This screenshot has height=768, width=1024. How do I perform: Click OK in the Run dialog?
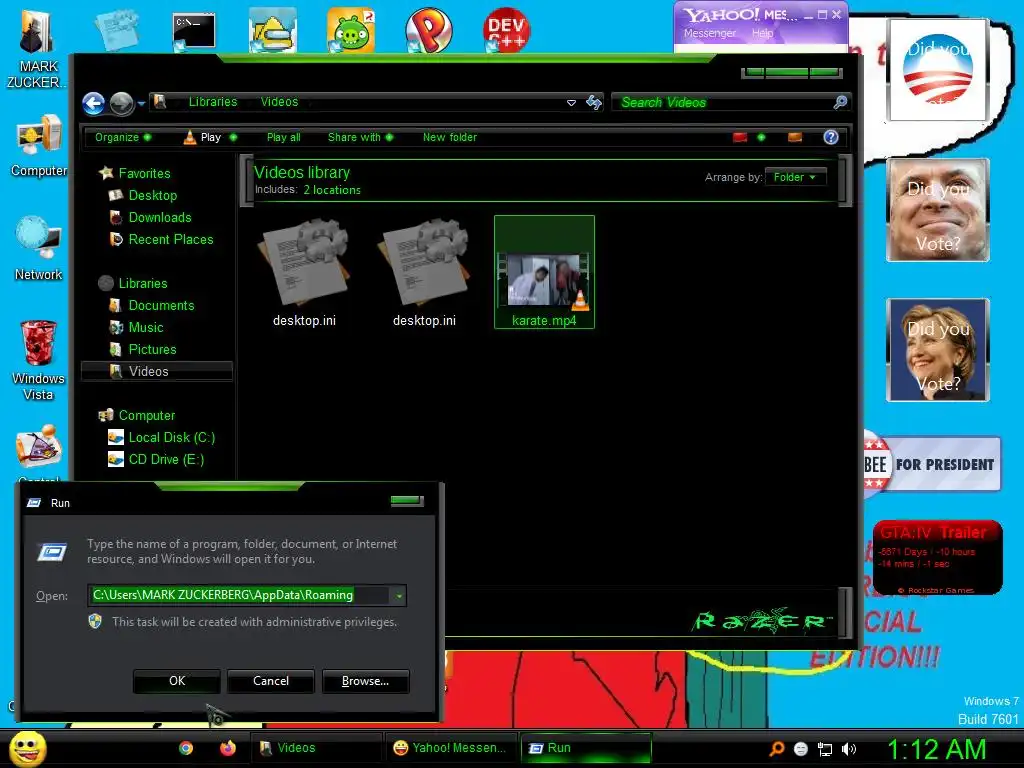tap(177, 681)
